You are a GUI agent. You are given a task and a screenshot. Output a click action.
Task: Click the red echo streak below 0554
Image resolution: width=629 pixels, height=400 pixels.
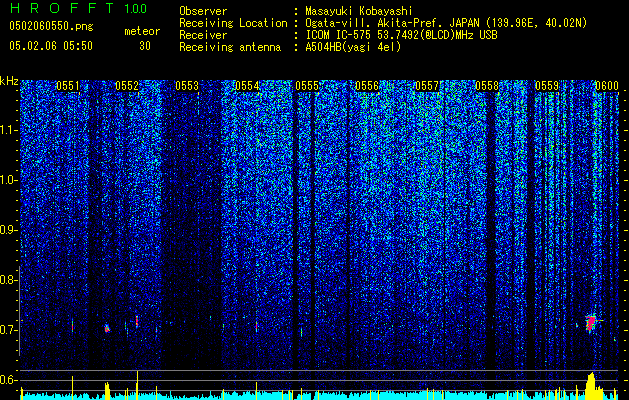click(x=256, y=326)
